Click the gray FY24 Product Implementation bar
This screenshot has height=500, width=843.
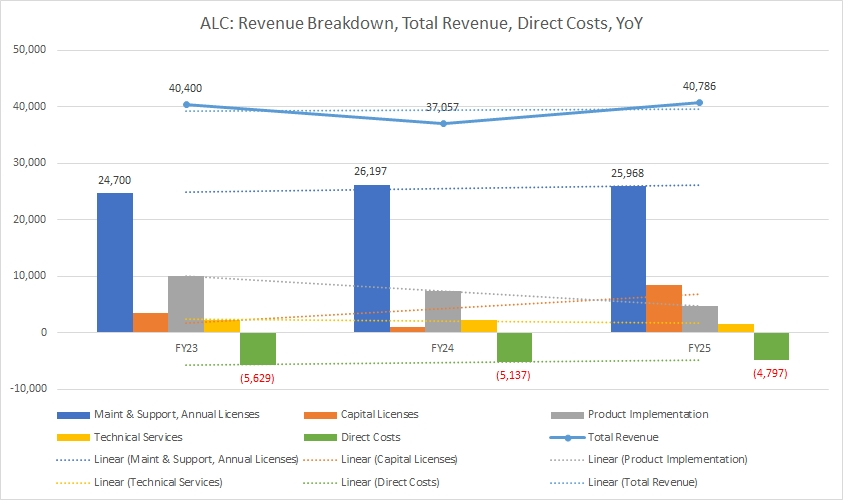pos(443,311)
